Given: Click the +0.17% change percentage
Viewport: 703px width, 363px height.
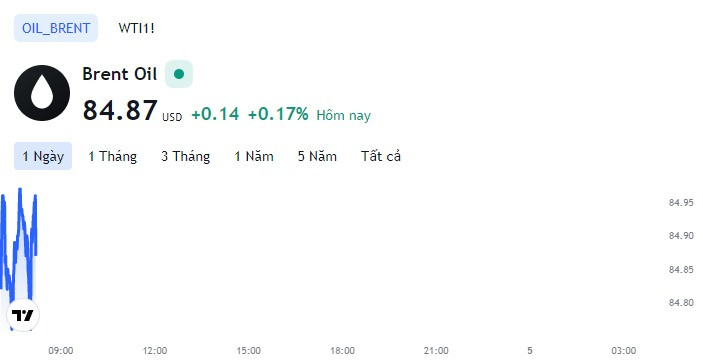Looking at the screenshot, I should click(x=278, y=114).
